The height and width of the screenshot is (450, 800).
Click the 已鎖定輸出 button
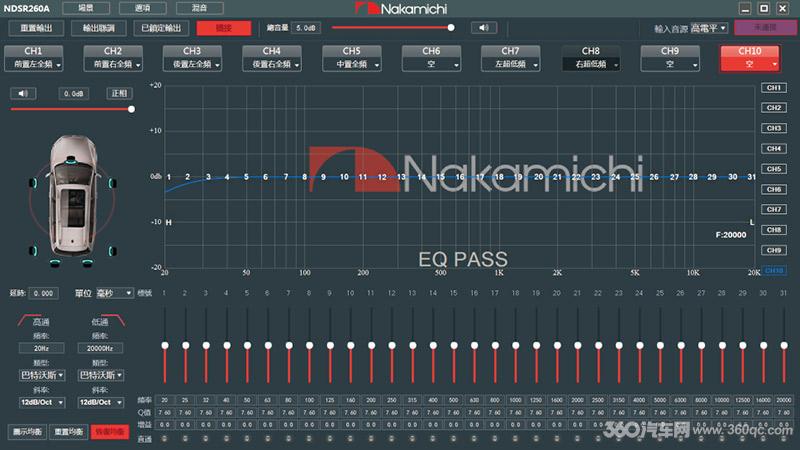[161, 28]
